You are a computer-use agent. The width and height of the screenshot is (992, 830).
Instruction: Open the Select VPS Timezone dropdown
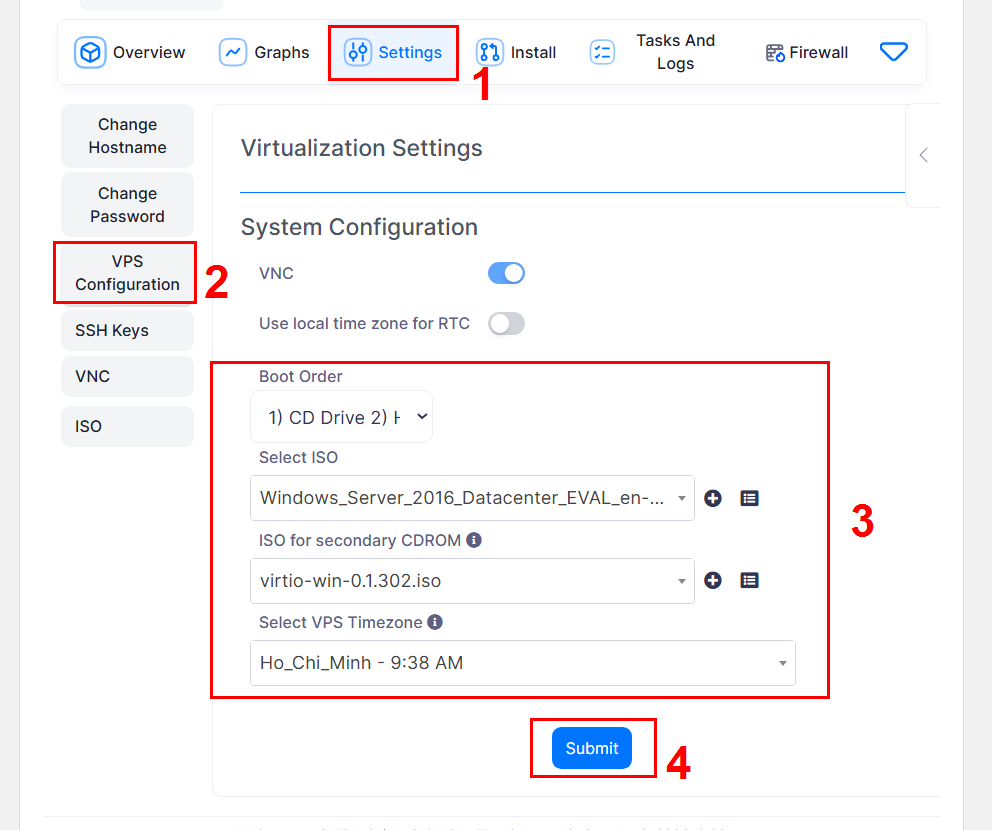[x=523, y=663]
